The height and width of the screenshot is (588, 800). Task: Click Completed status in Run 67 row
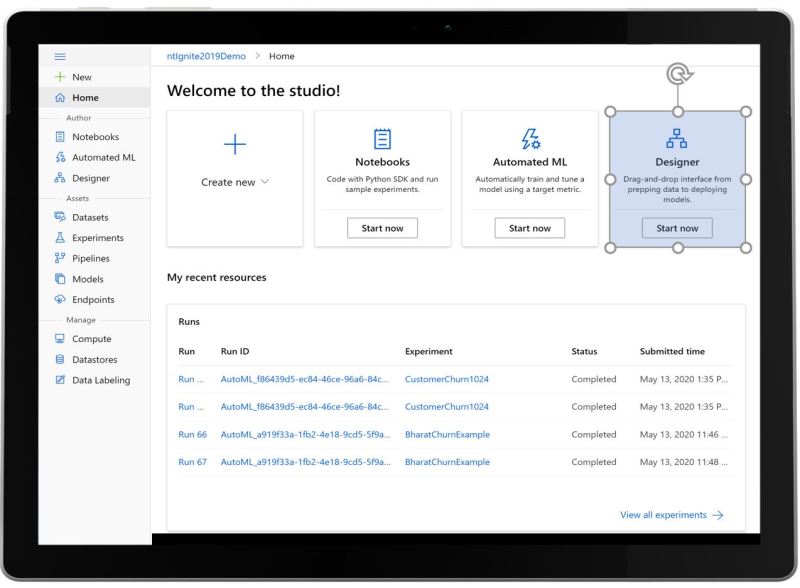tap(594, 462)
